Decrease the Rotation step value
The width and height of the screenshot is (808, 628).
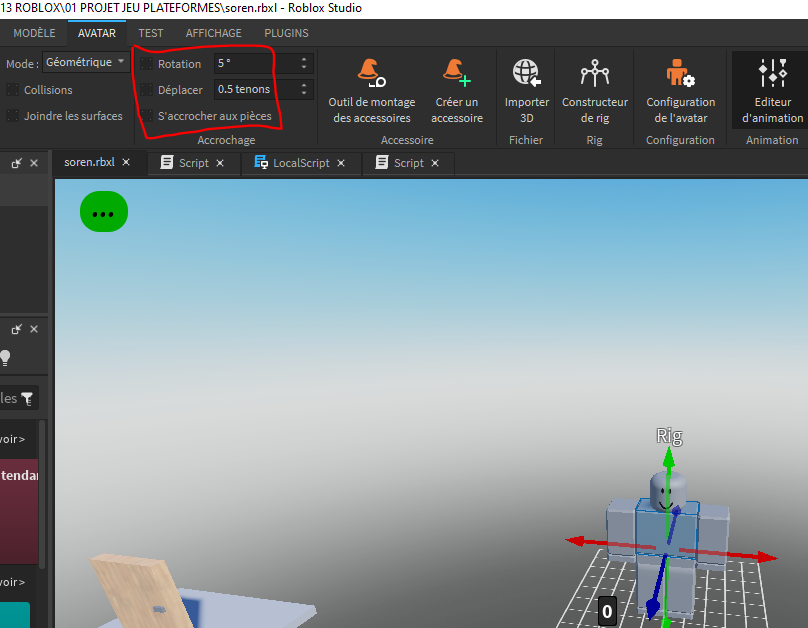304,67
